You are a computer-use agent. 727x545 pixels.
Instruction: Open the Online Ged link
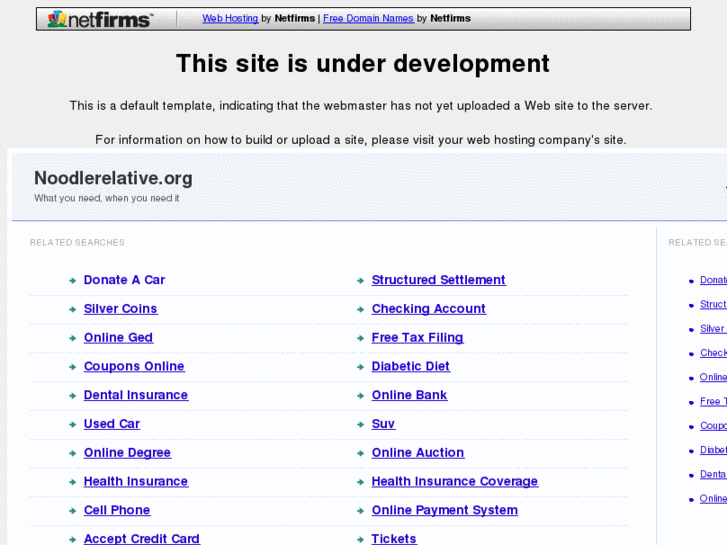[118, 337]
